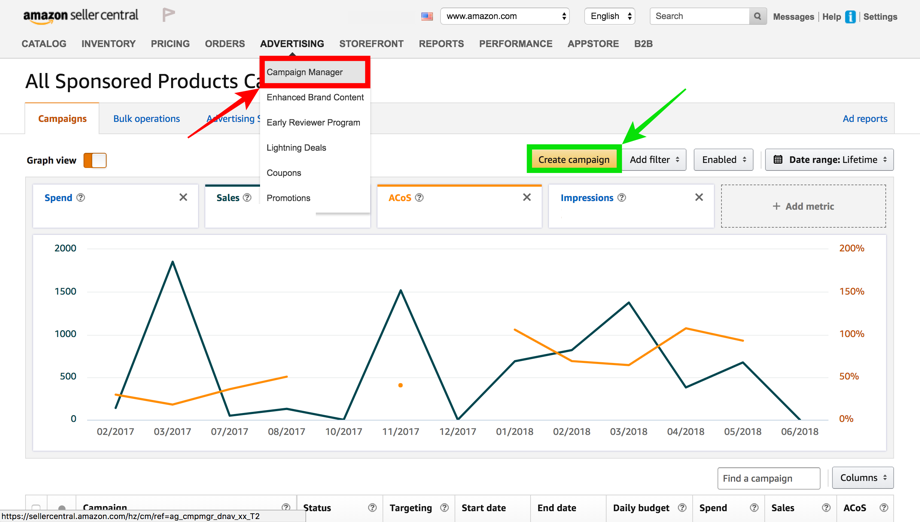Viewport: 920px width, 522px height.
Task: Select Enhanced Brand Content menu item
Action: (315, 97)
